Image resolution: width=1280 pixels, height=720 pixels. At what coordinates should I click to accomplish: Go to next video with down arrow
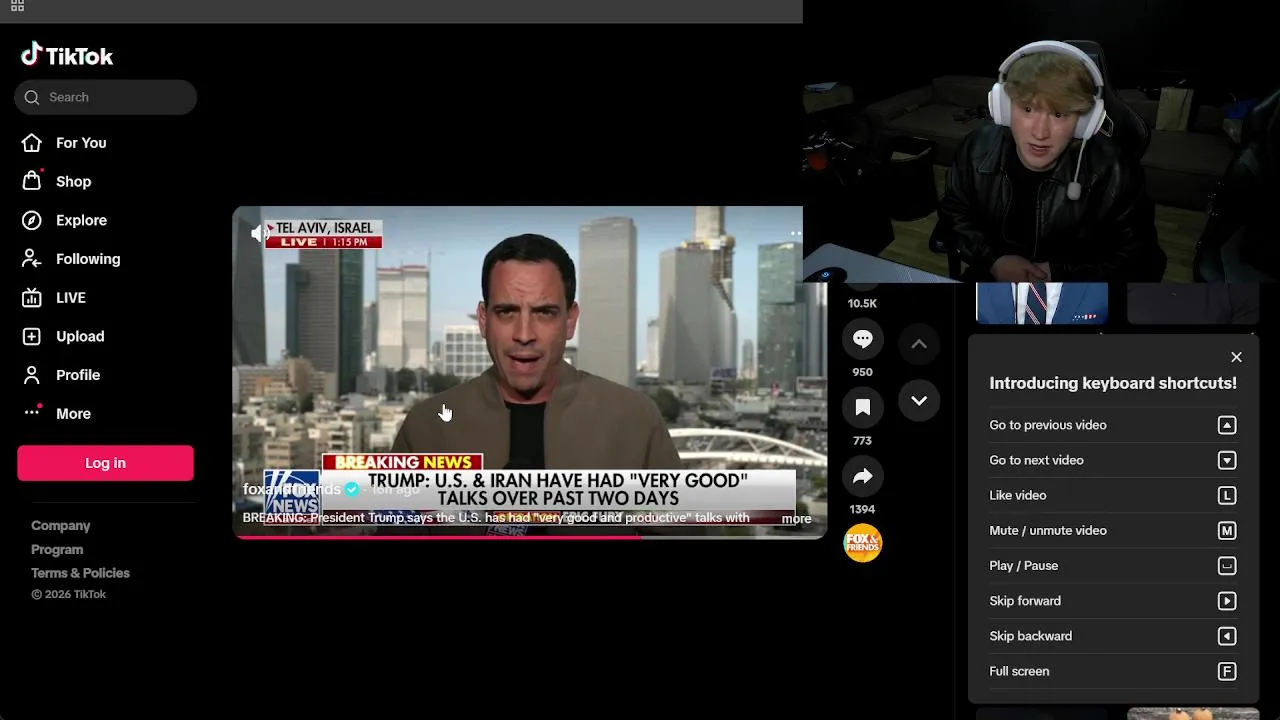[919, 401]
